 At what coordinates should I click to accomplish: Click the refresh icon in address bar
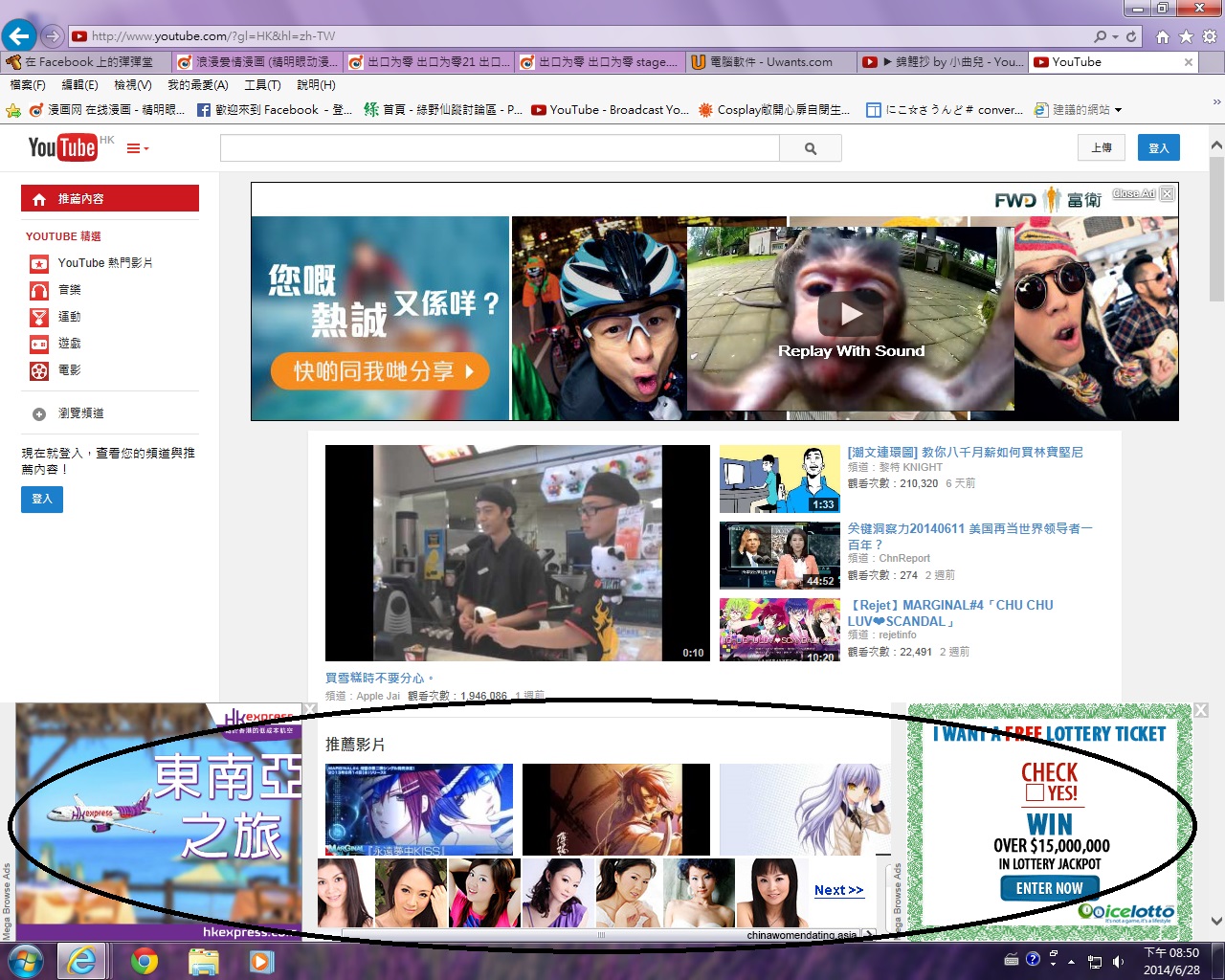click(1131, 36)
